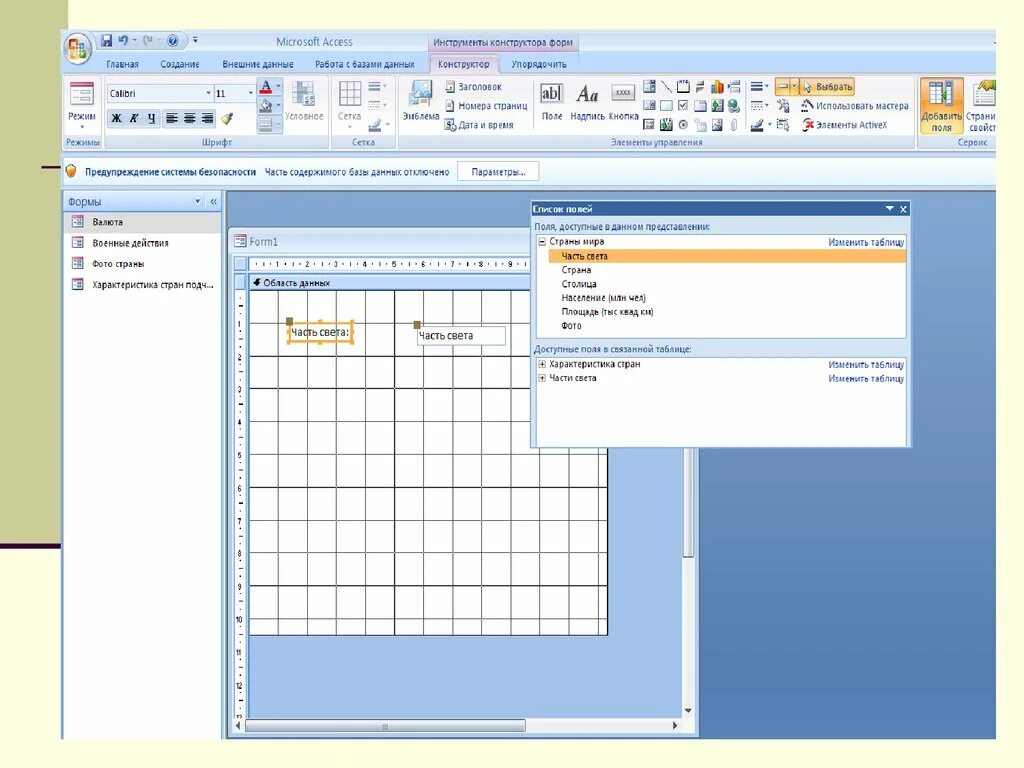Open Элементы ActiveX
The image size is (1024, 768).
pyautogui.click(x=844, y=125)
